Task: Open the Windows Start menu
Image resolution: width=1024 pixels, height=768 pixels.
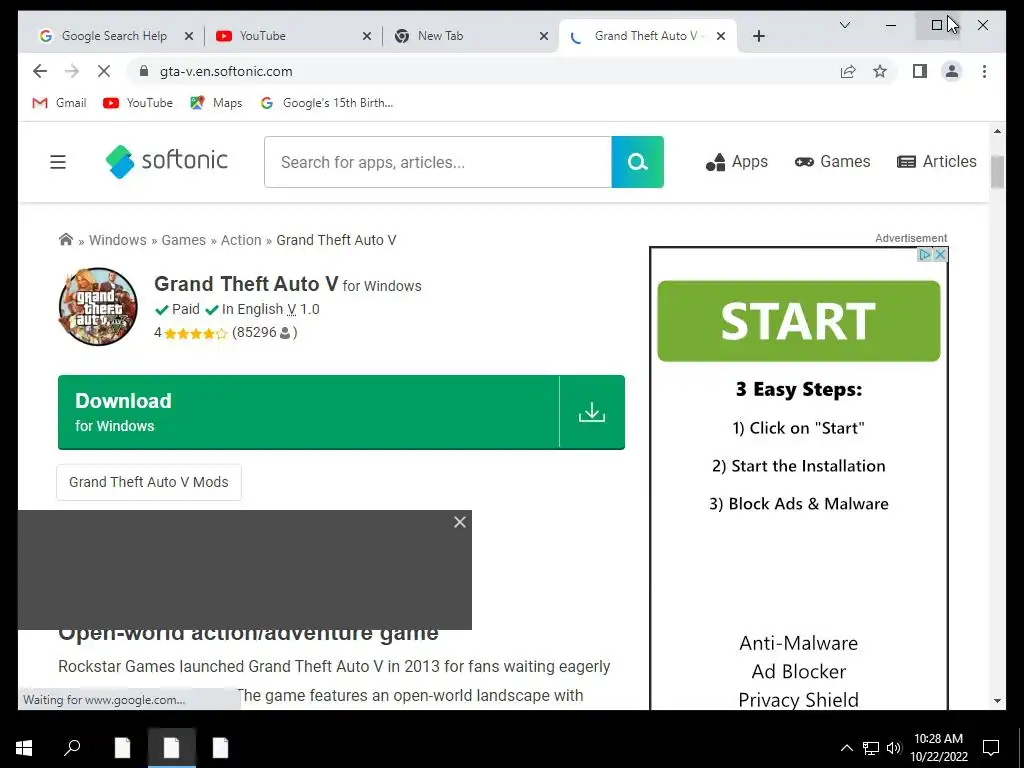Action: [x=24, y=748]
